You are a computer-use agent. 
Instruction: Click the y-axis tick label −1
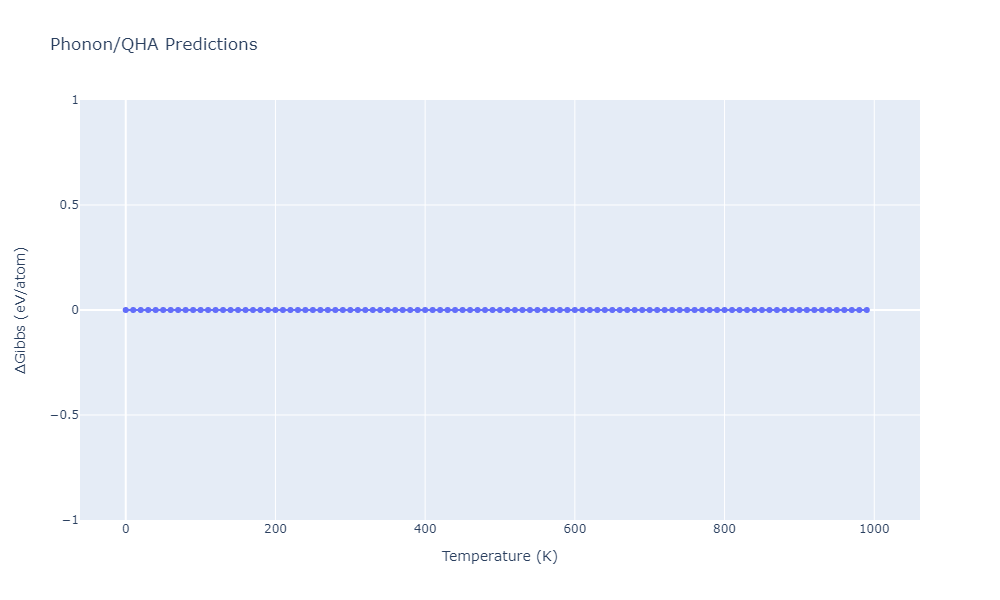tap(71, 520)
